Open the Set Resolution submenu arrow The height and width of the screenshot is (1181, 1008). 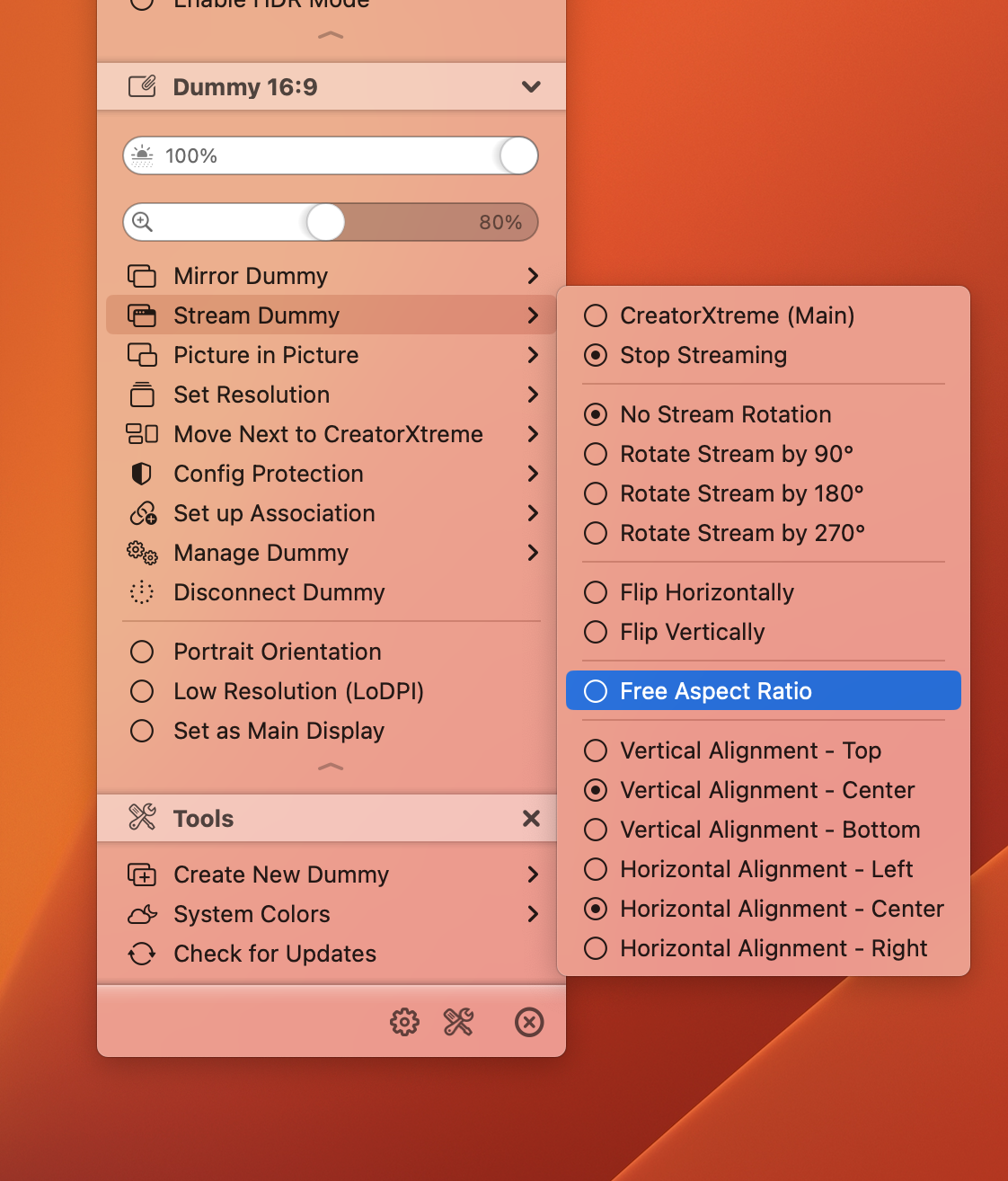pos(534,395)
